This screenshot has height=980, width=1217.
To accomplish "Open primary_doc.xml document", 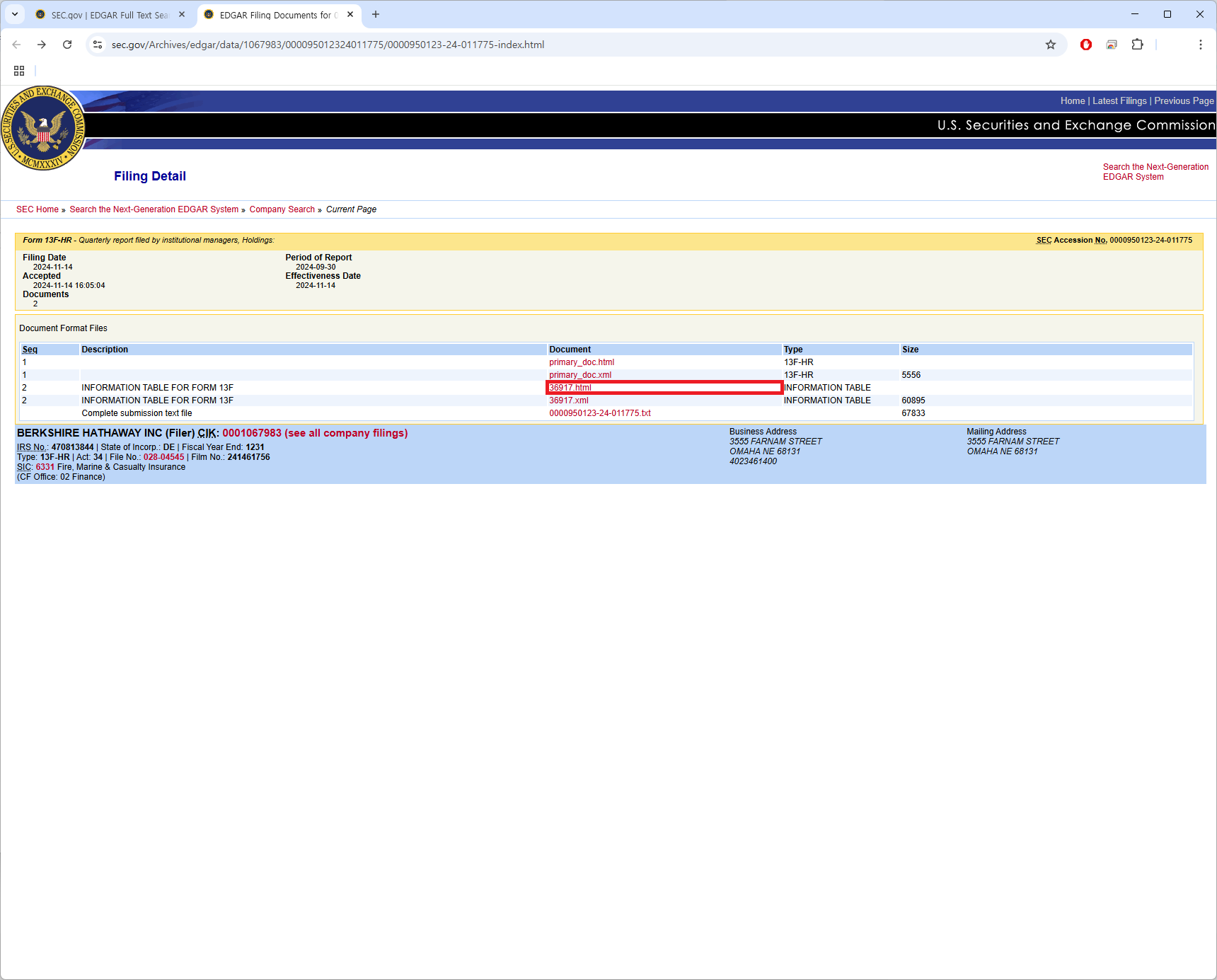I will pos(580,375).
